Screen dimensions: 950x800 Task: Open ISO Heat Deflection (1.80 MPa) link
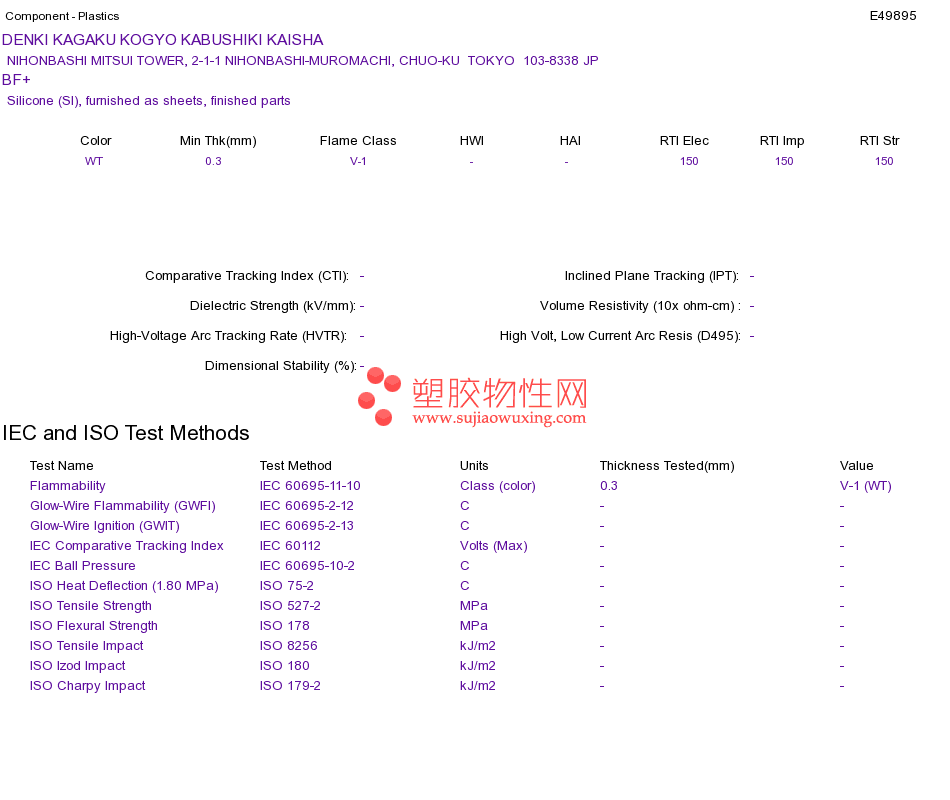click(x=124, y=585)
